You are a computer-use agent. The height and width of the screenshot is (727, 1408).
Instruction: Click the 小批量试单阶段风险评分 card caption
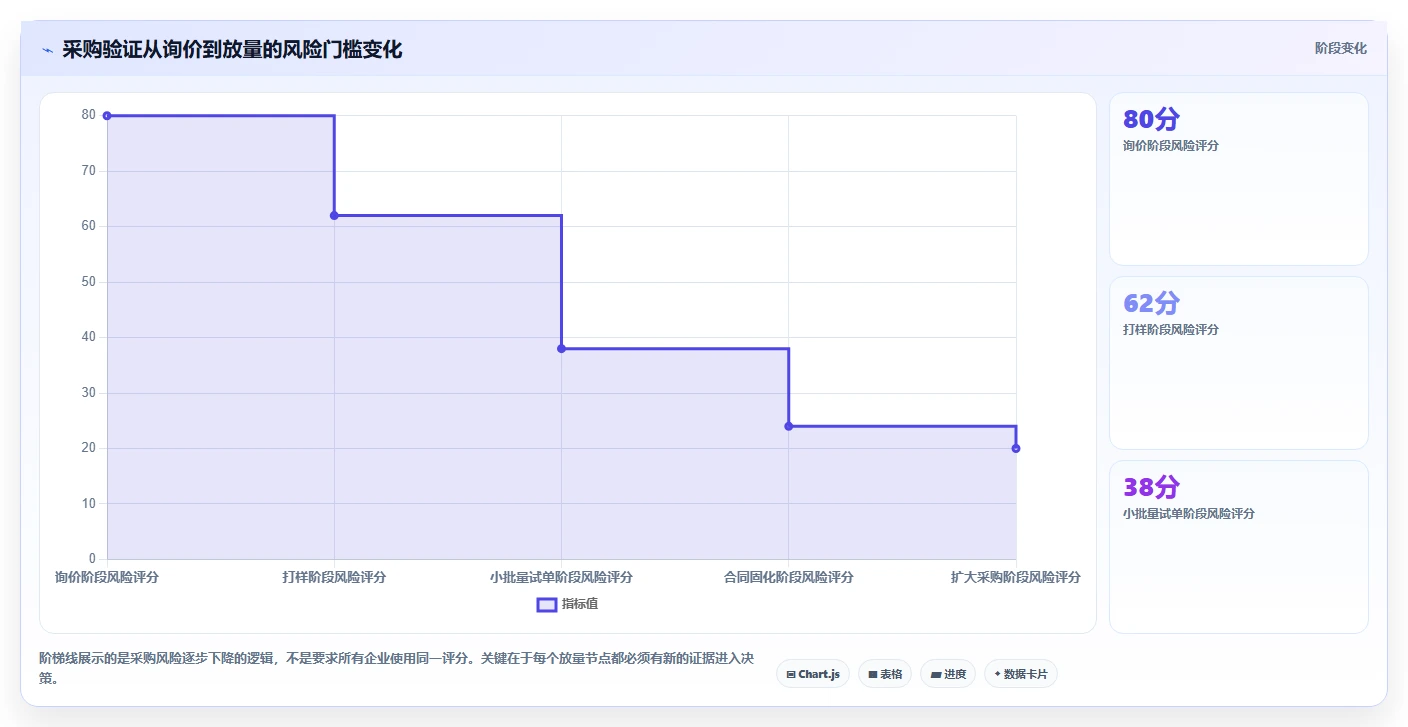coord(1189,513)
